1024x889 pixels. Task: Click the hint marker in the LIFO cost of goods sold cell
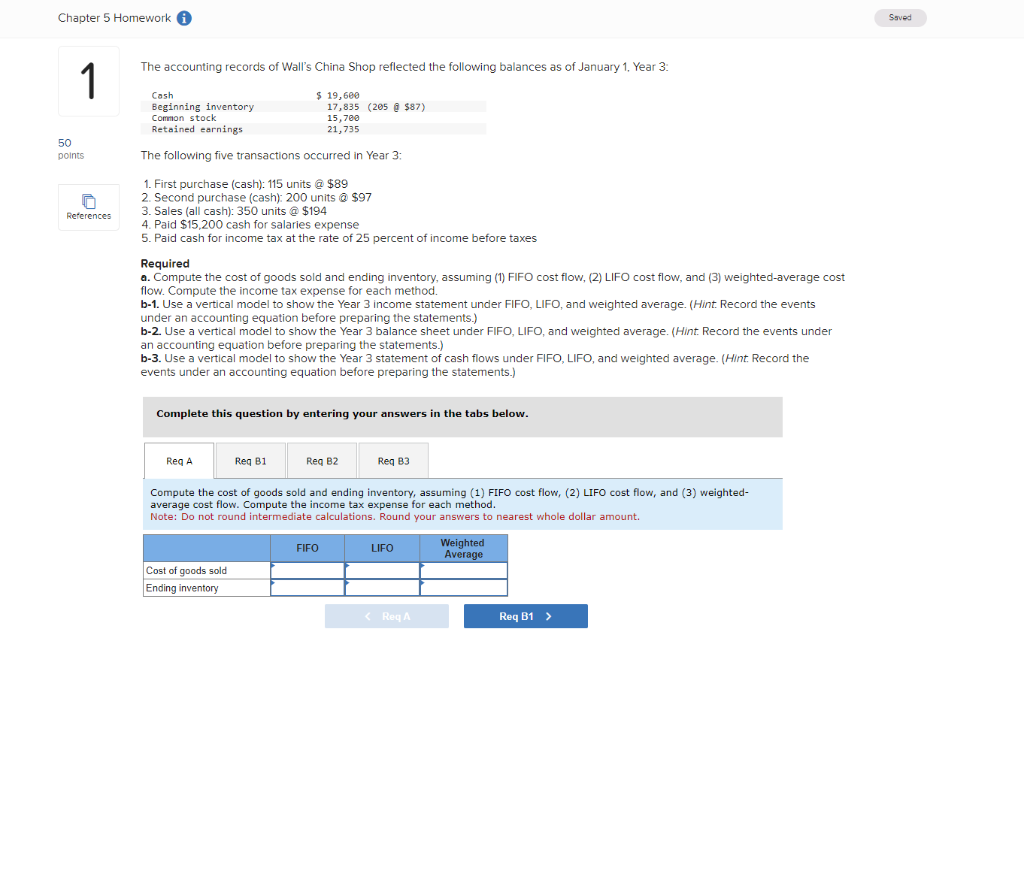(348, 567)
